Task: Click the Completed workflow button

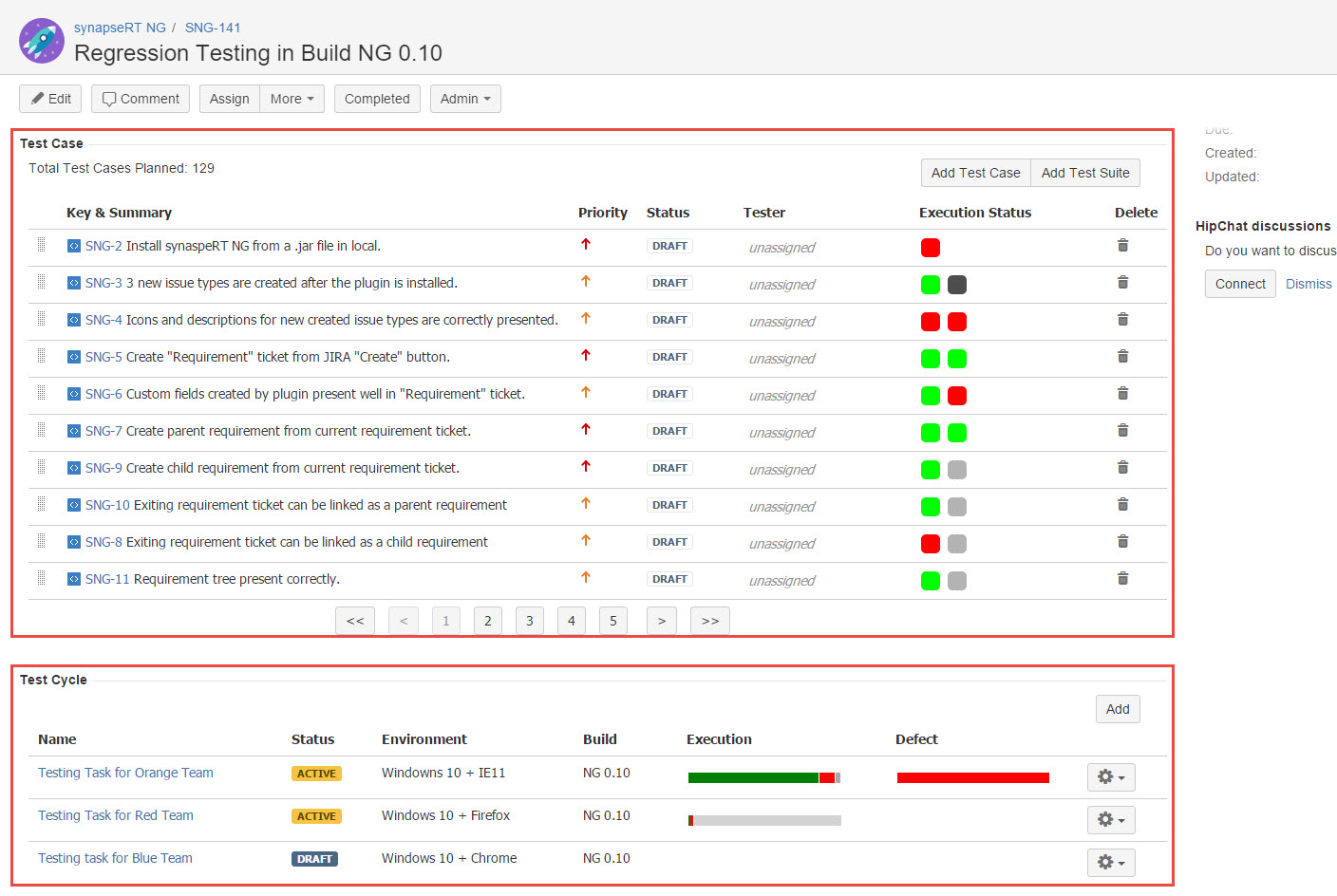Action: coord(377,99)
